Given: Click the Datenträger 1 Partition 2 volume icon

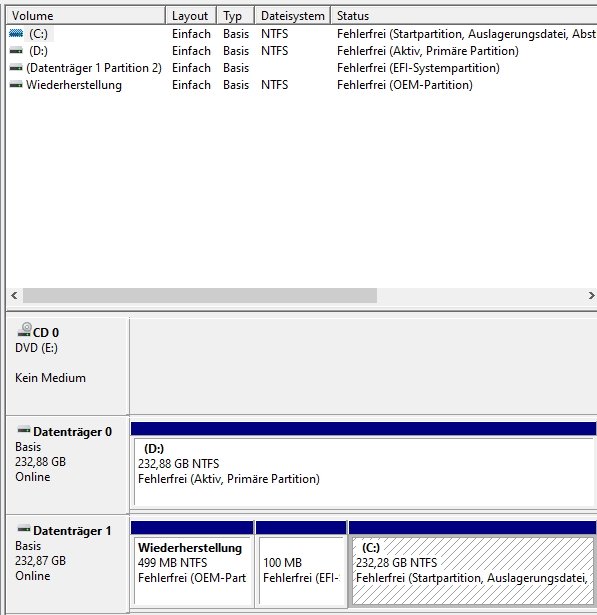Looking at the screenshot, I should click(x=16, y=68).
